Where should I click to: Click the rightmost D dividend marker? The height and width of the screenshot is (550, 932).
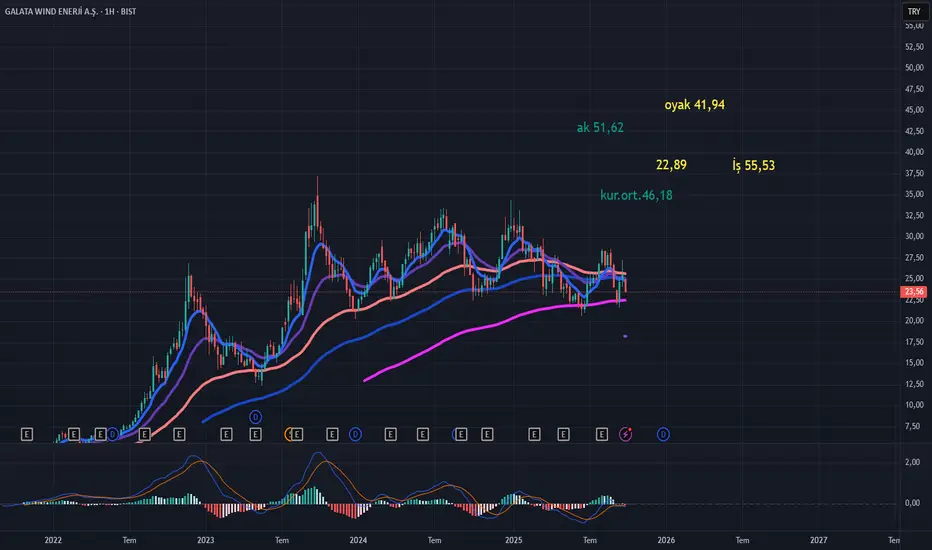663,435
